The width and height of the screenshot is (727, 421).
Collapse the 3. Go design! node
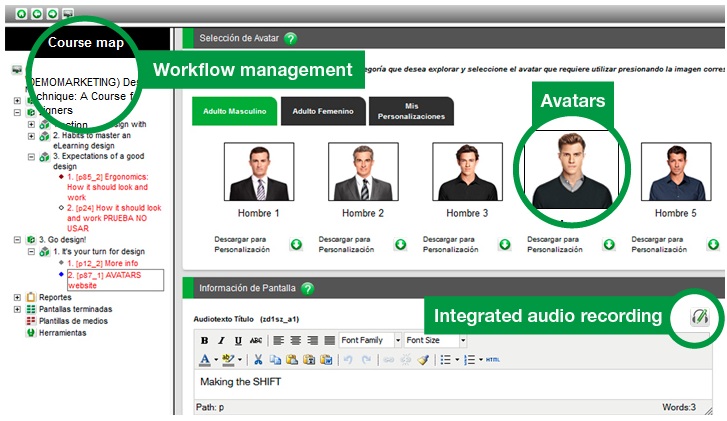pyautogui.click(x=17, y=240)
